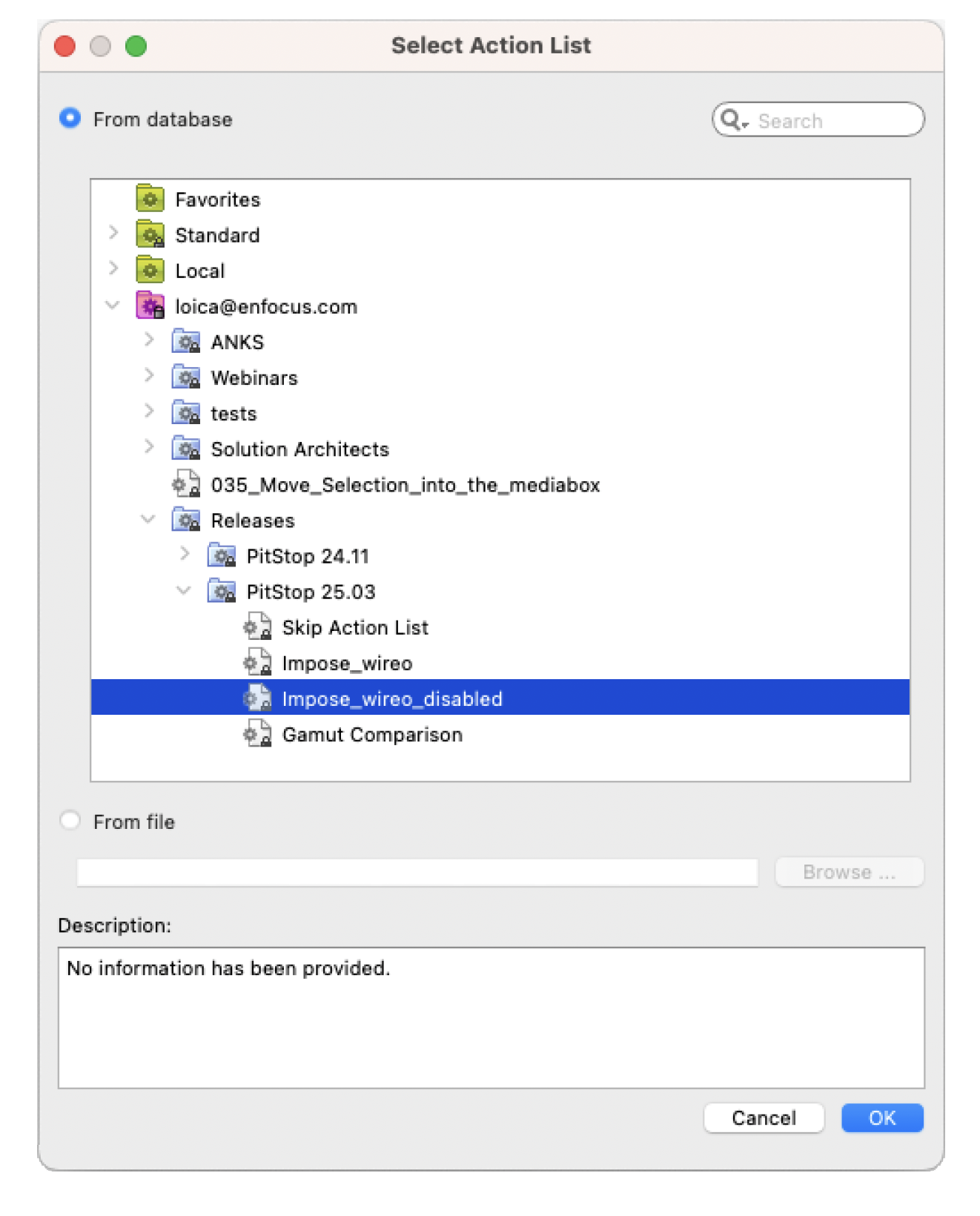Click the green zoom window button
The image size is (980, 1216).
136,46
